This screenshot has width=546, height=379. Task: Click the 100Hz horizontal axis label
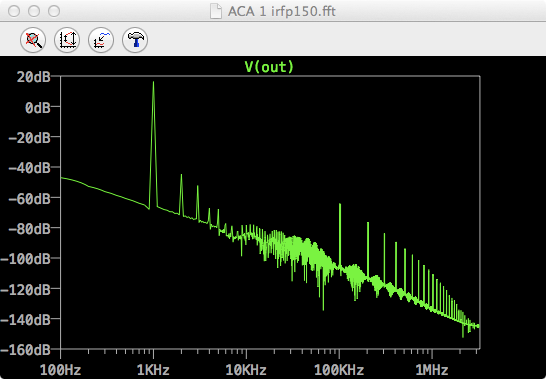pyautogui.click(x=61, y=370)
